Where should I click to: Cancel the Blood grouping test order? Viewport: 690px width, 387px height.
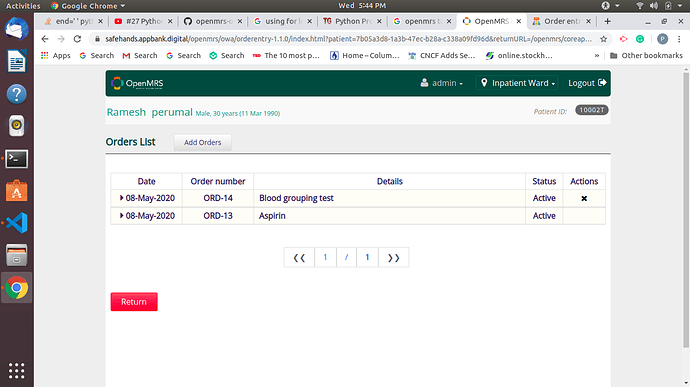(584, 199)
